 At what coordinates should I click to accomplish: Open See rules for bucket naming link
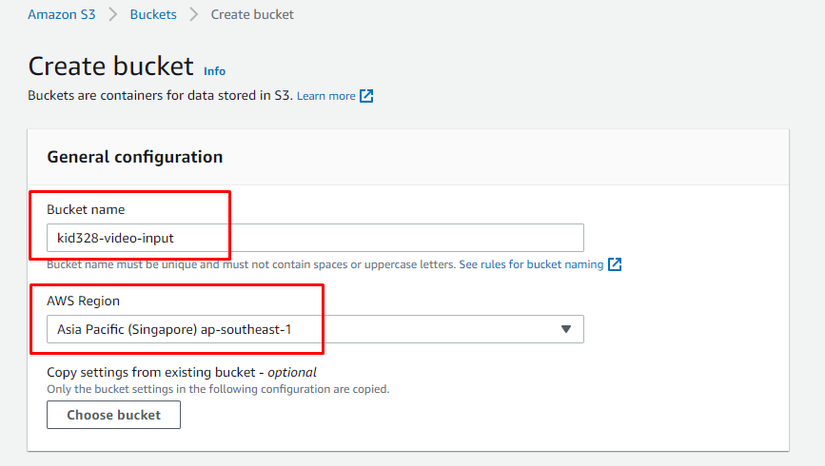531,265
